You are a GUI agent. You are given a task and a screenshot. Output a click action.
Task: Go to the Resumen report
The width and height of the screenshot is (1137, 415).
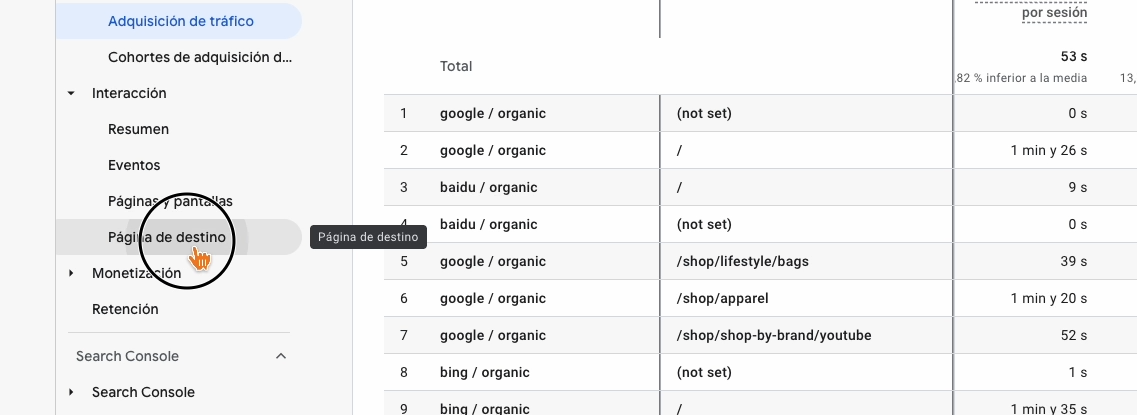pyautogui.click(x=138, y=129)
